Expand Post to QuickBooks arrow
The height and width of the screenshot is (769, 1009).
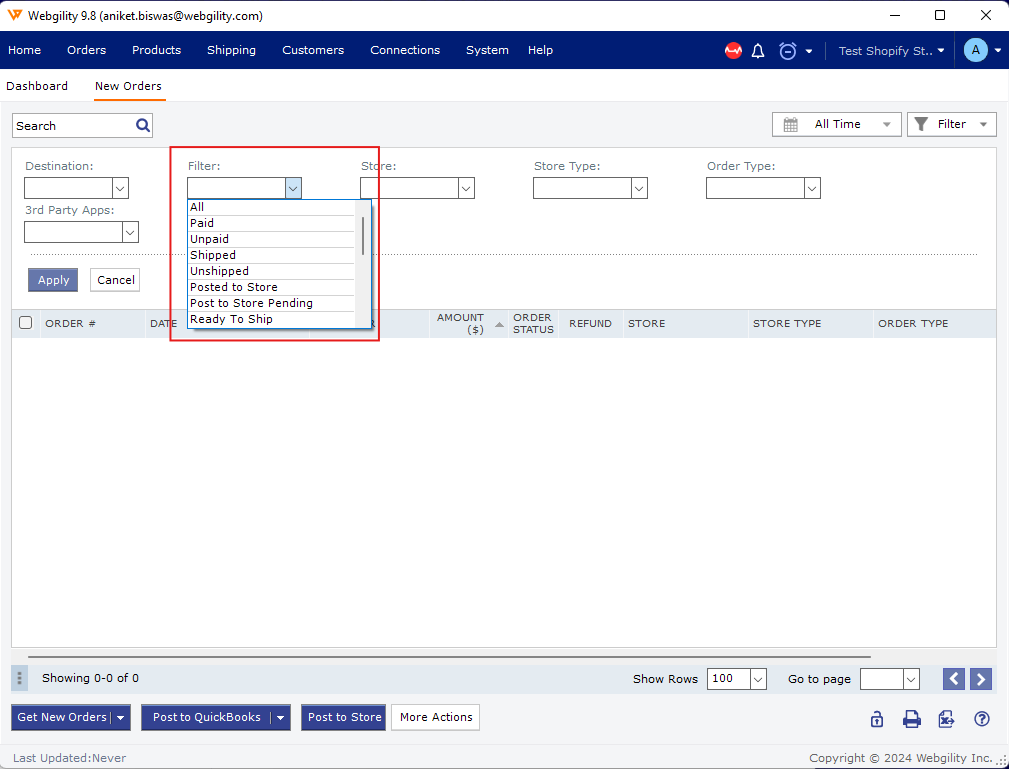(281, 718)
